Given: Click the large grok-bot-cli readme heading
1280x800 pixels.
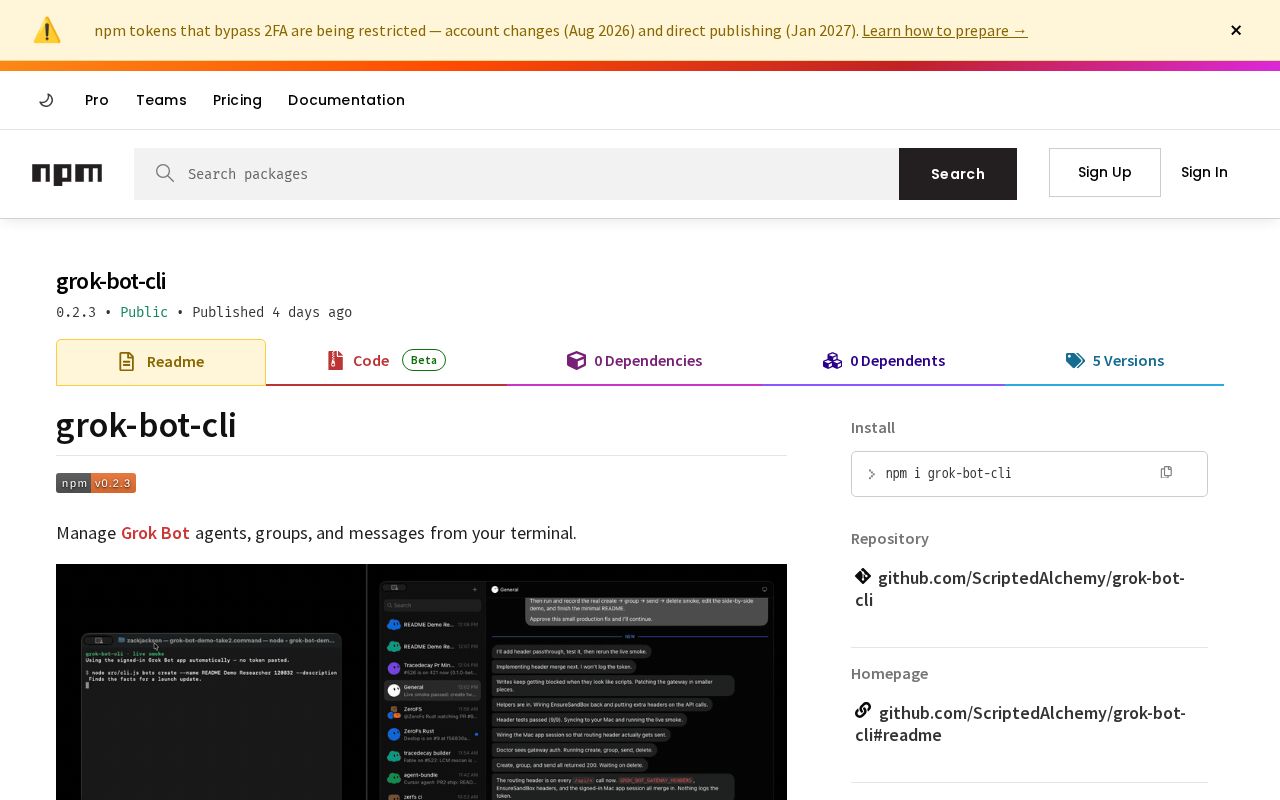Looking at the screenshot, I should tap(146, 425).
